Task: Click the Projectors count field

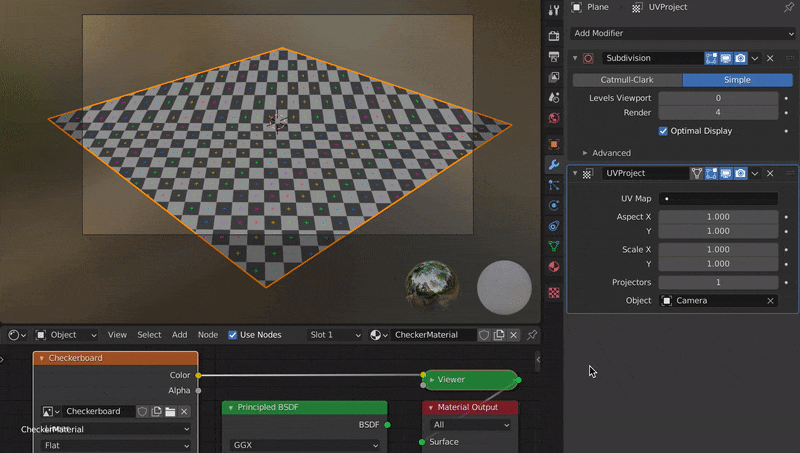Action: (718, 282)
